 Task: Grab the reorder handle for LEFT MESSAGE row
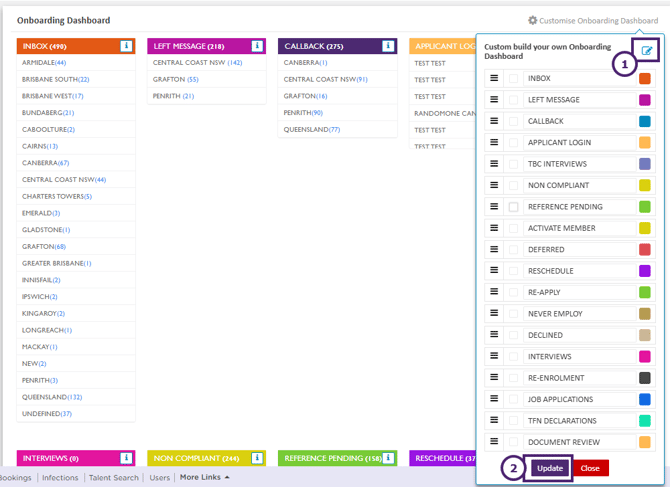coord(494,99)
